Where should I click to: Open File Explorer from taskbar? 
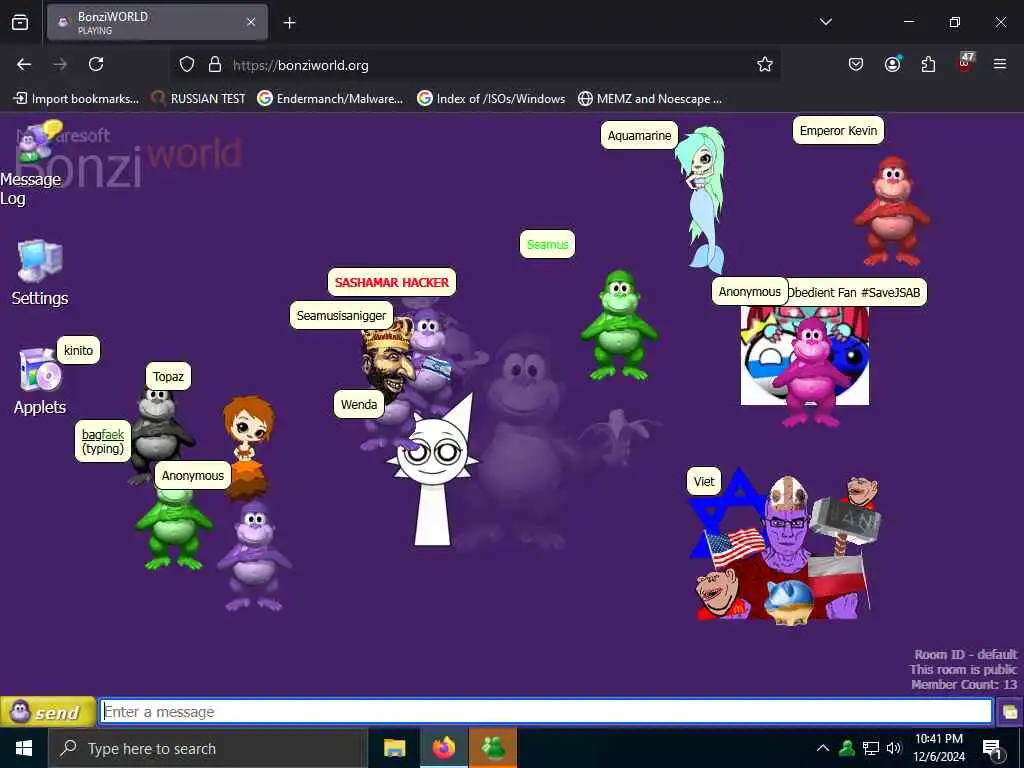pyautogui.click(x=394, y=748)
